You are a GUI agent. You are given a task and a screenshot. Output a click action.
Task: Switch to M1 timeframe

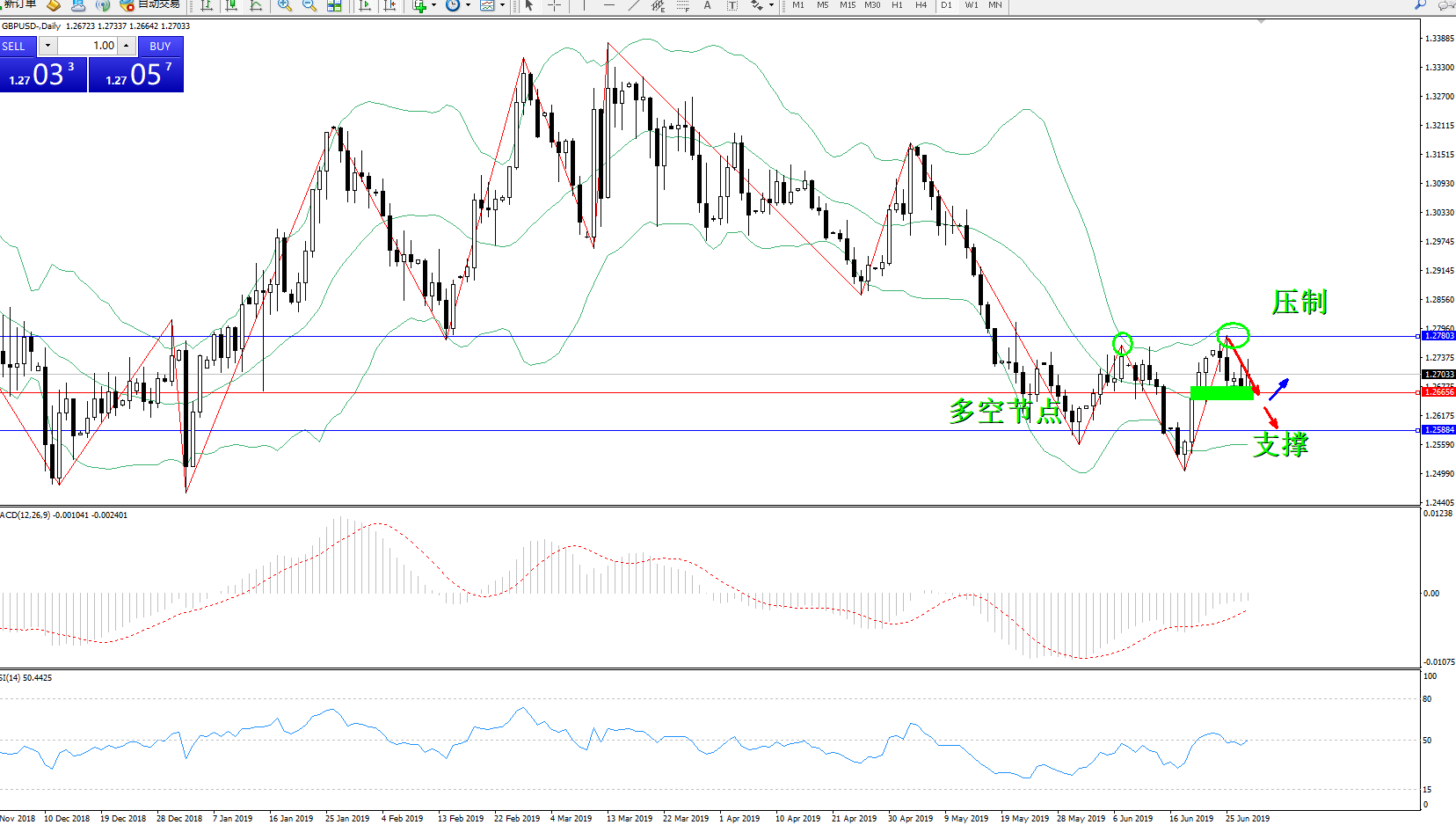[x=798, y=4]
